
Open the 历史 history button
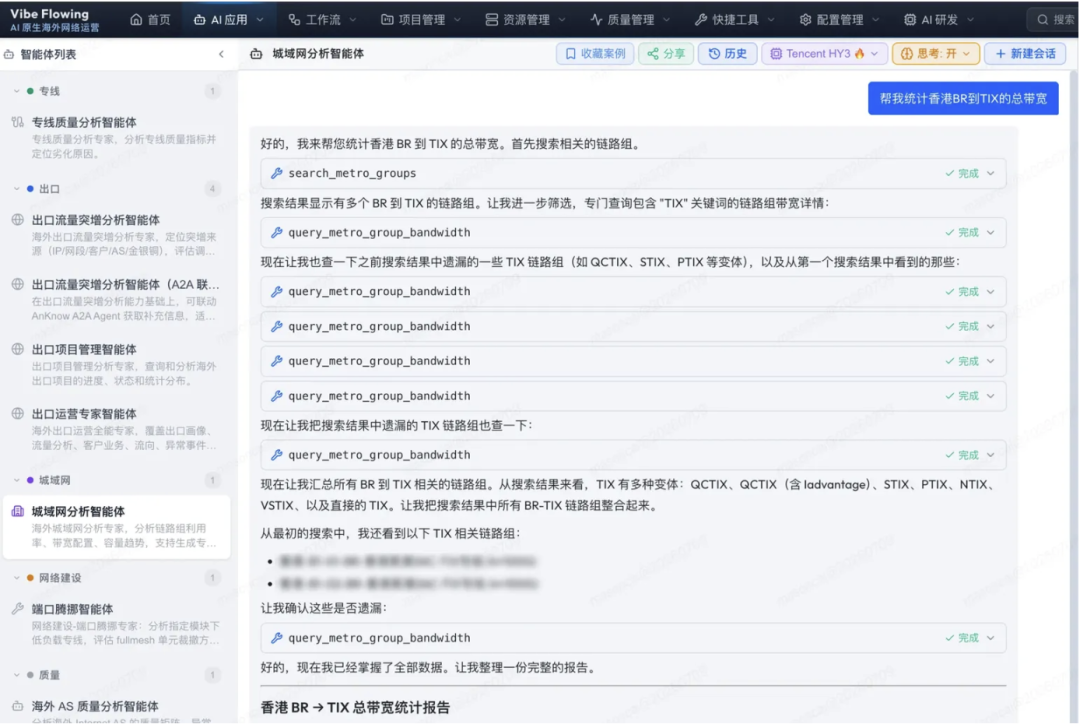[727, 54]
